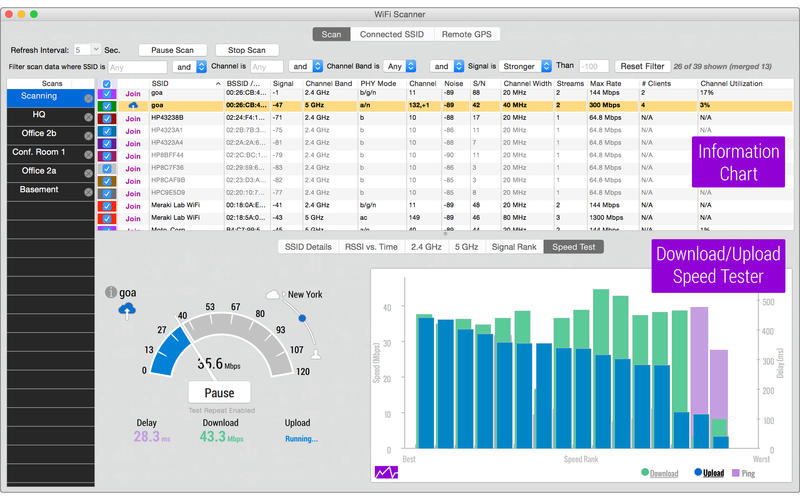Click the New York server cloud icon
The width and height of the screenshot is (800, 500).
pos(275,294)
